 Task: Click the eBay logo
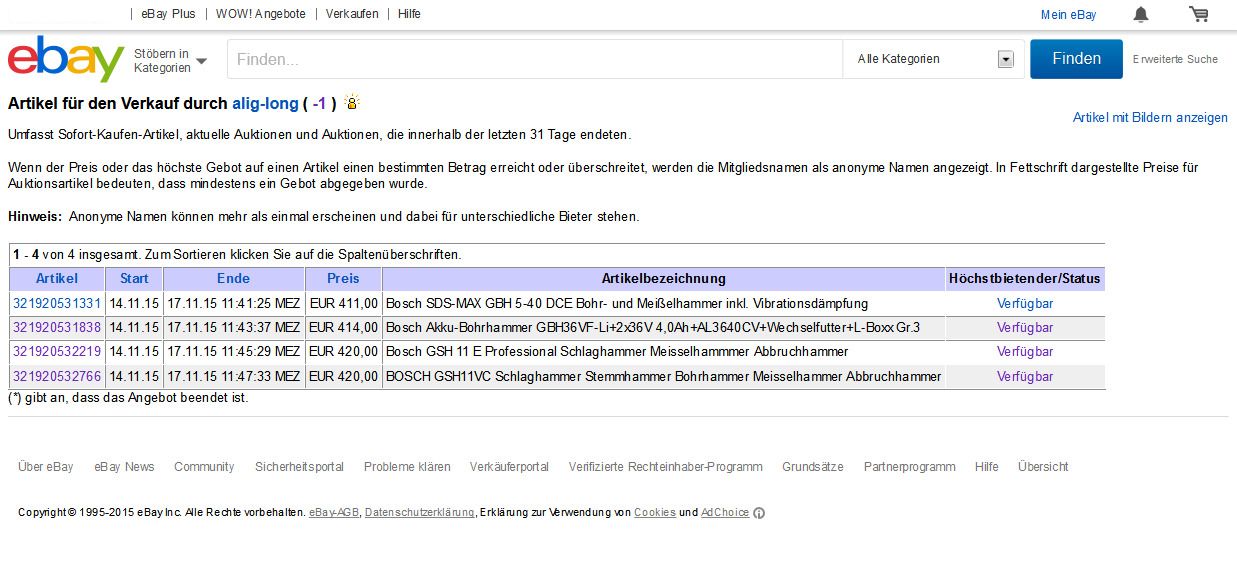[66, 59]
